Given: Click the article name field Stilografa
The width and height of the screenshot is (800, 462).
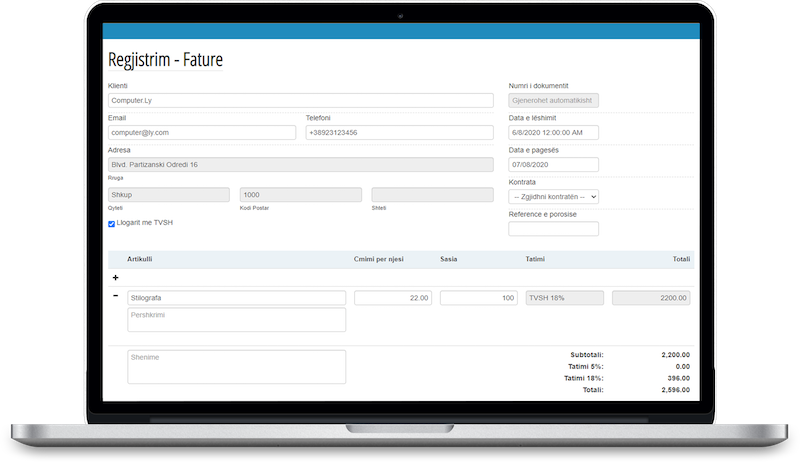Looking at the screenshot, I should point(236,298).
